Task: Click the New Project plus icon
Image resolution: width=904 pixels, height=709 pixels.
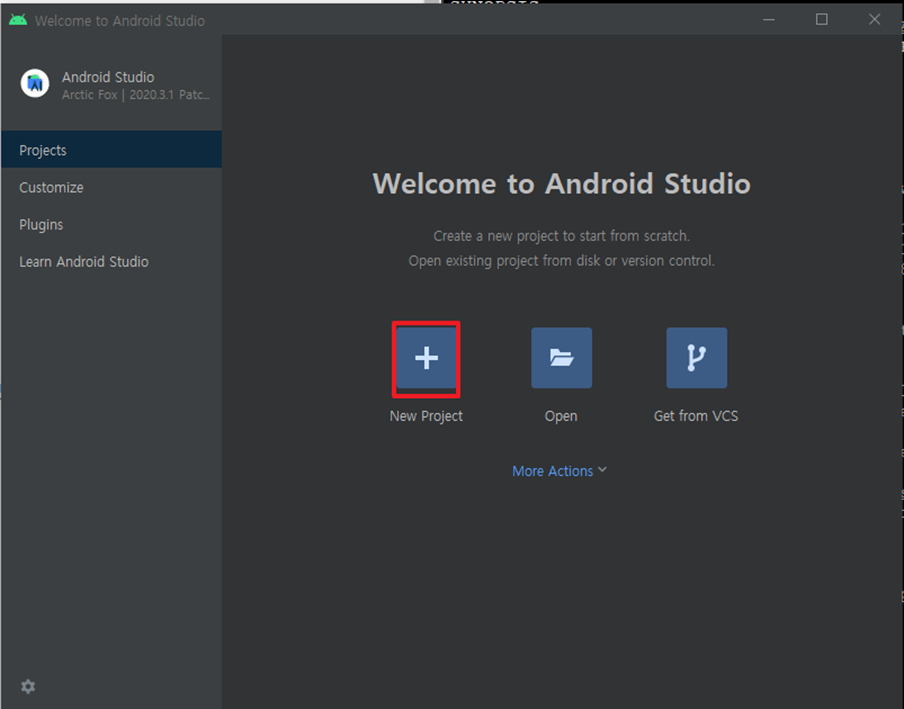Action: tap(426, 358)
